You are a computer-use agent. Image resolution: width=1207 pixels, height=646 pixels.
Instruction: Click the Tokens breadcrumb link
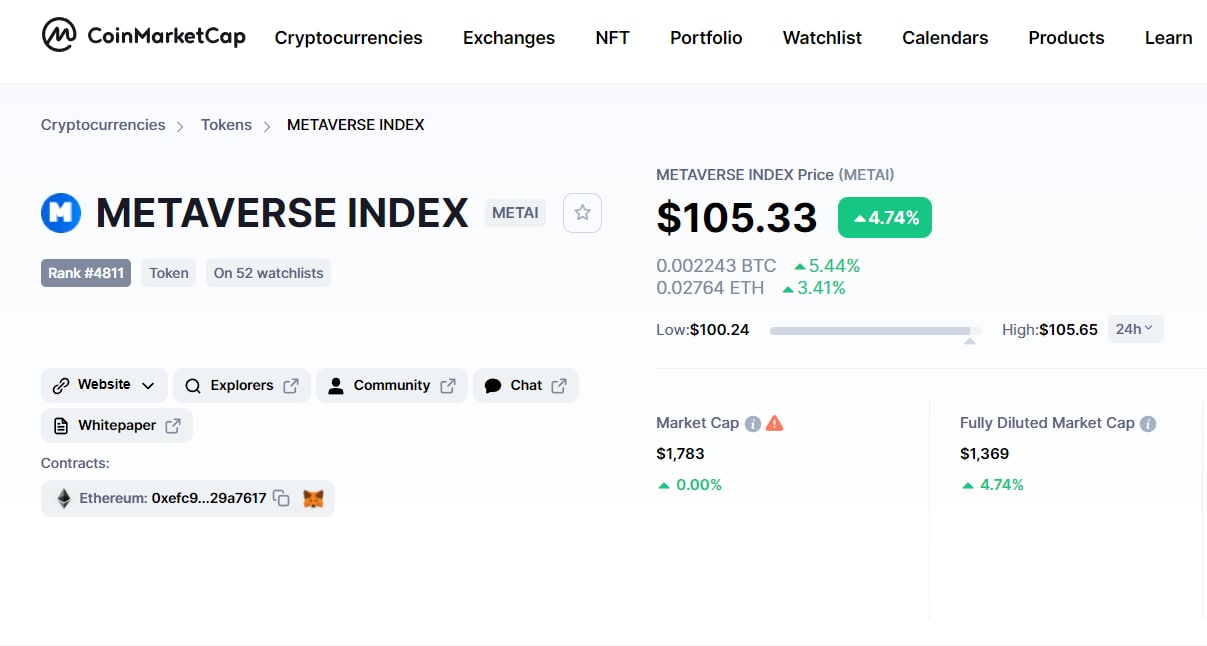click(x=226, y=125)
